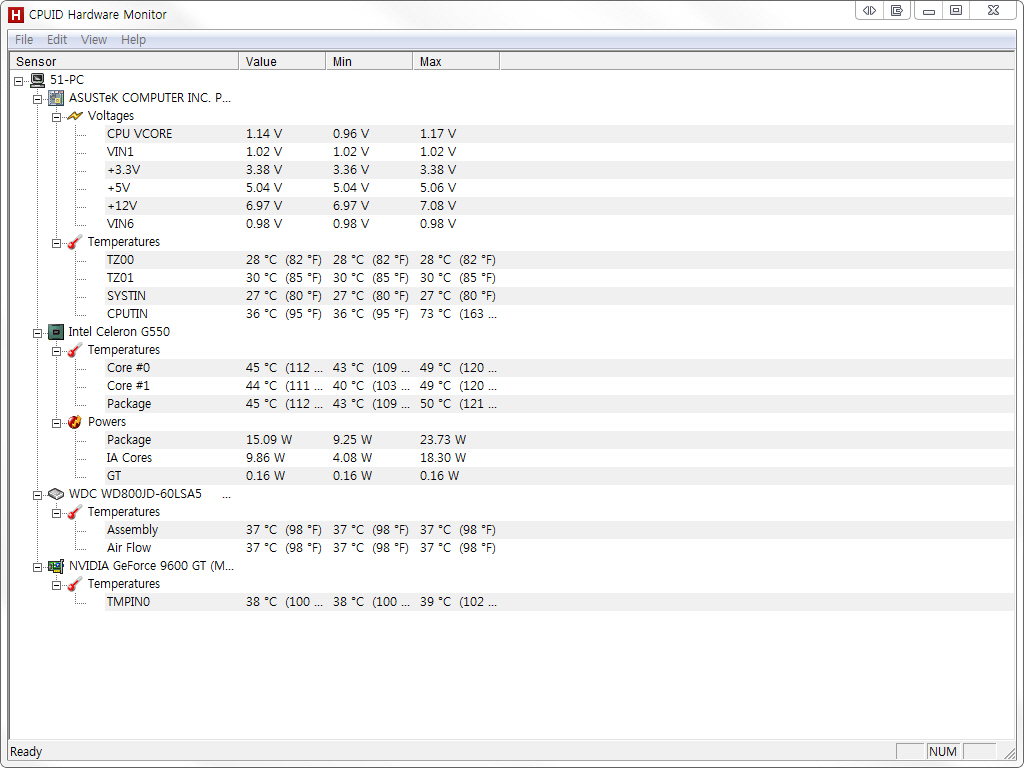Collapse the Voltages tree section

point(57,116)
